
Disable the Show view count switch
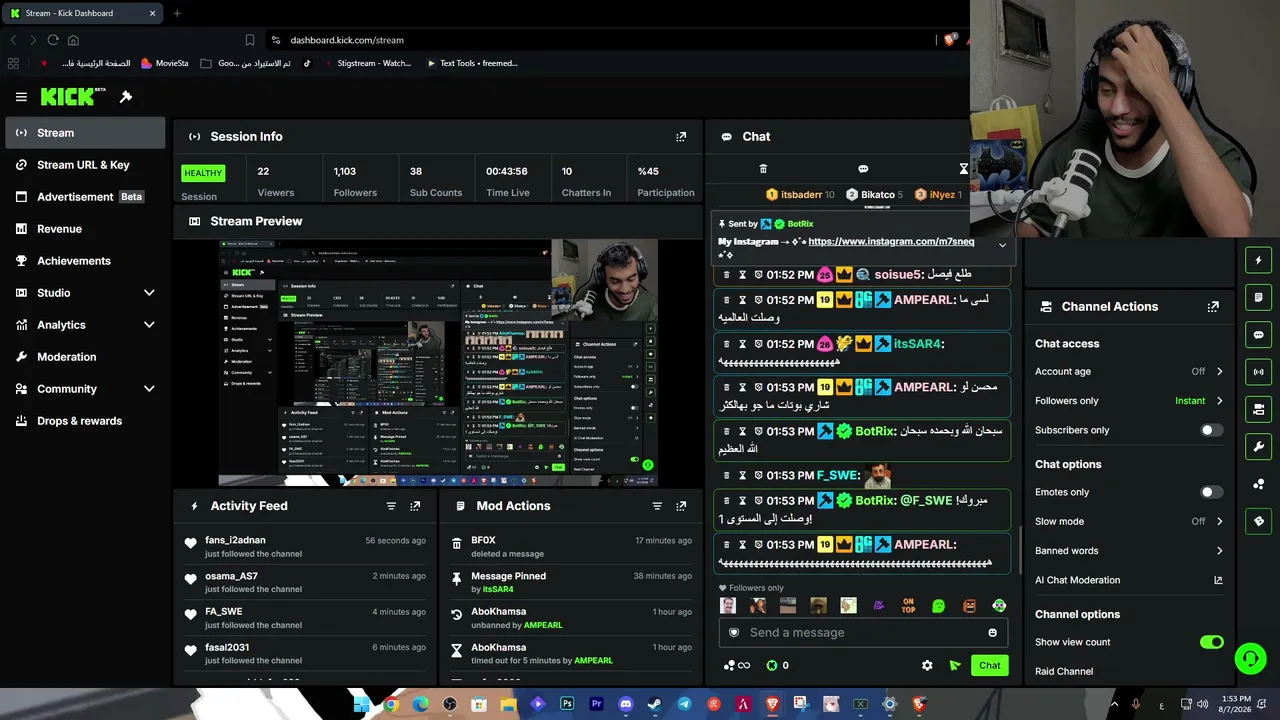point(1211,642)
